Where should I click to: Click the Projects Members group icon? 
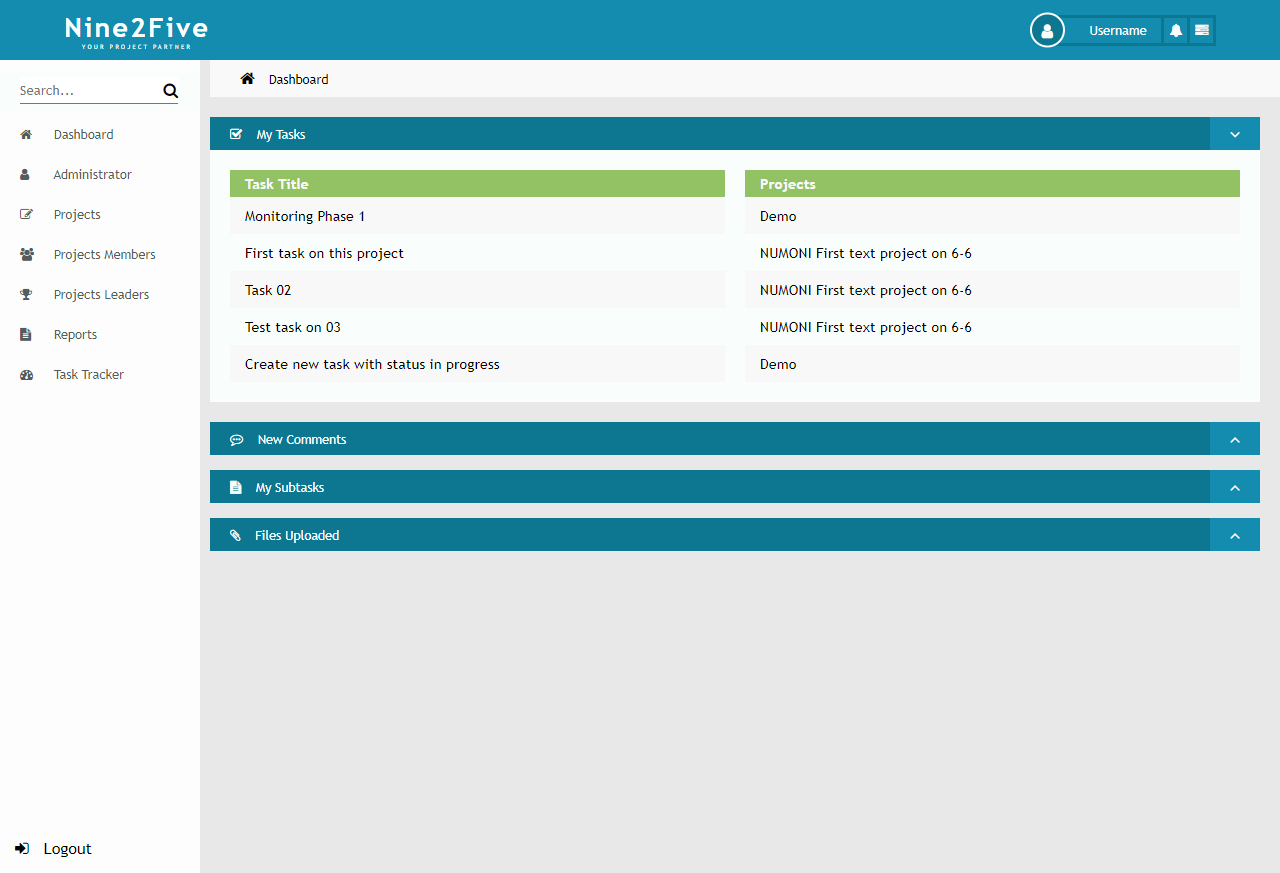pyautogui.click(x=27, y=254)
